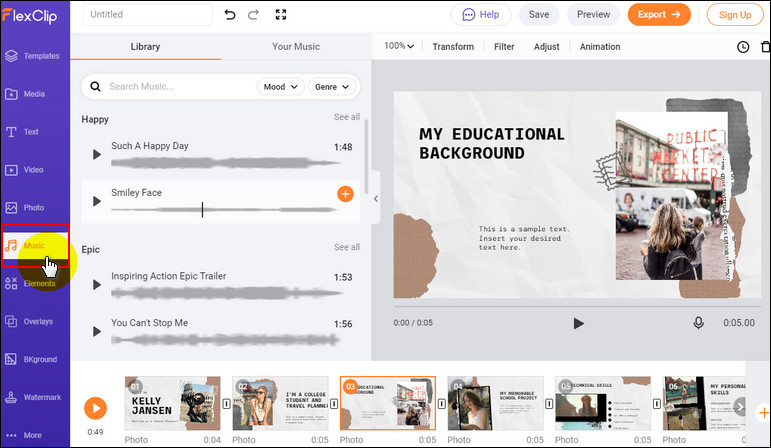
Task: Click the Search Music input field
Action: [179, 87]
